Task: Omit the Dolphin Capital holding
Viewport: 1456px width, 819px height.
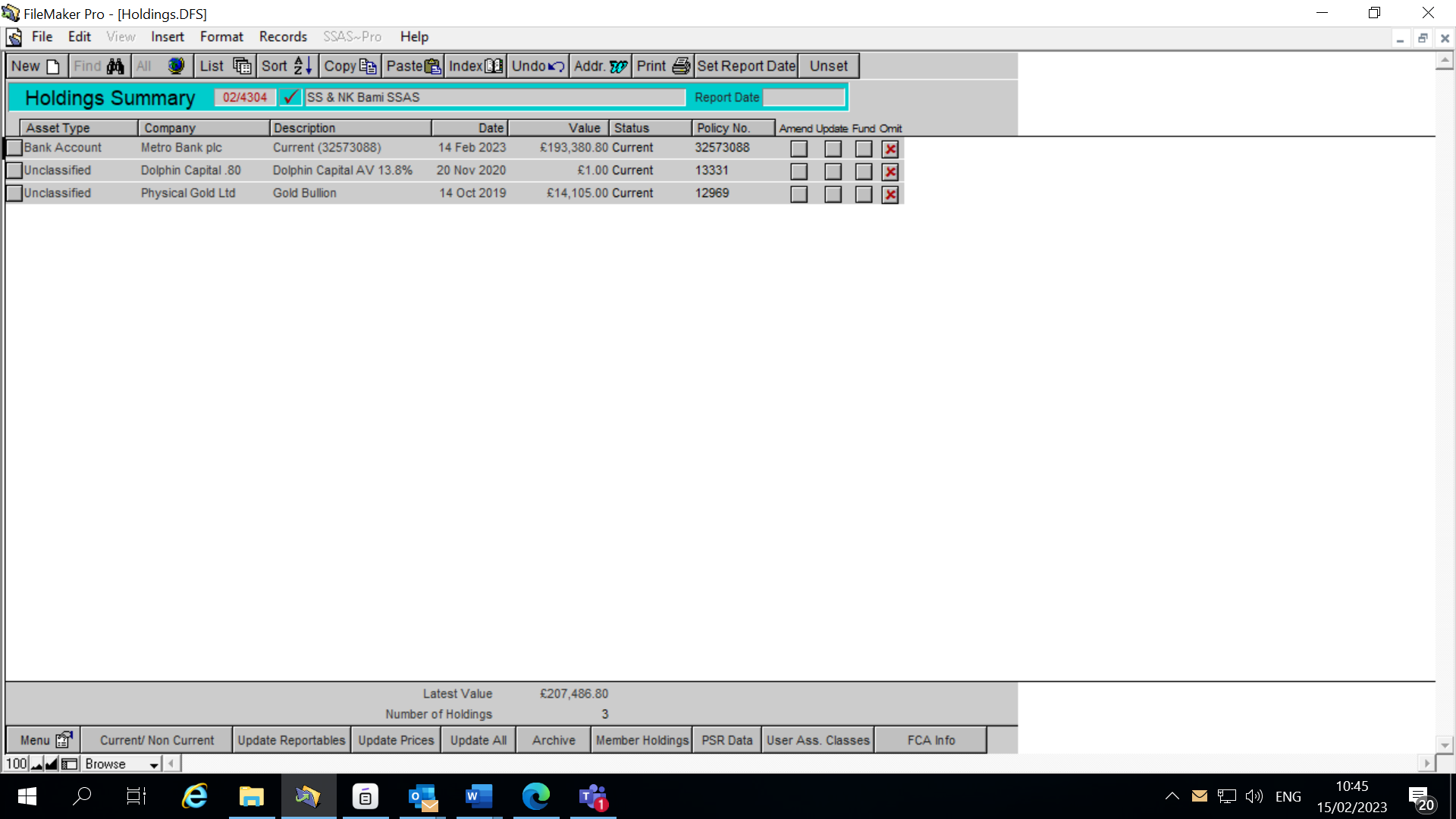Action: click(x=890, y=171)
